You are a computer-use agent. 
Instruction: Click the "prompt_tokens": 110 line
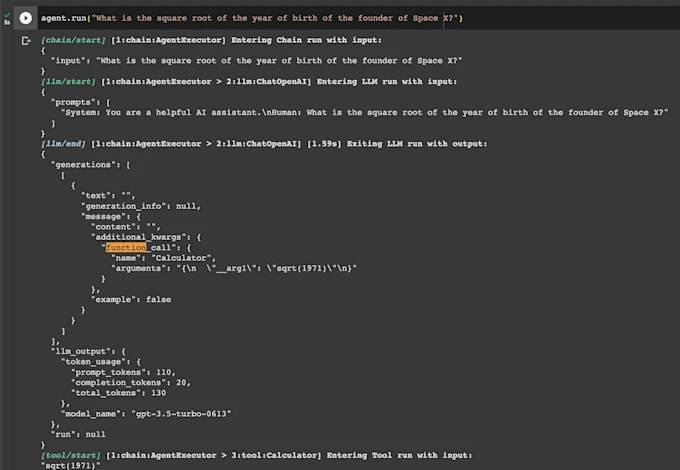pos(130,372)
